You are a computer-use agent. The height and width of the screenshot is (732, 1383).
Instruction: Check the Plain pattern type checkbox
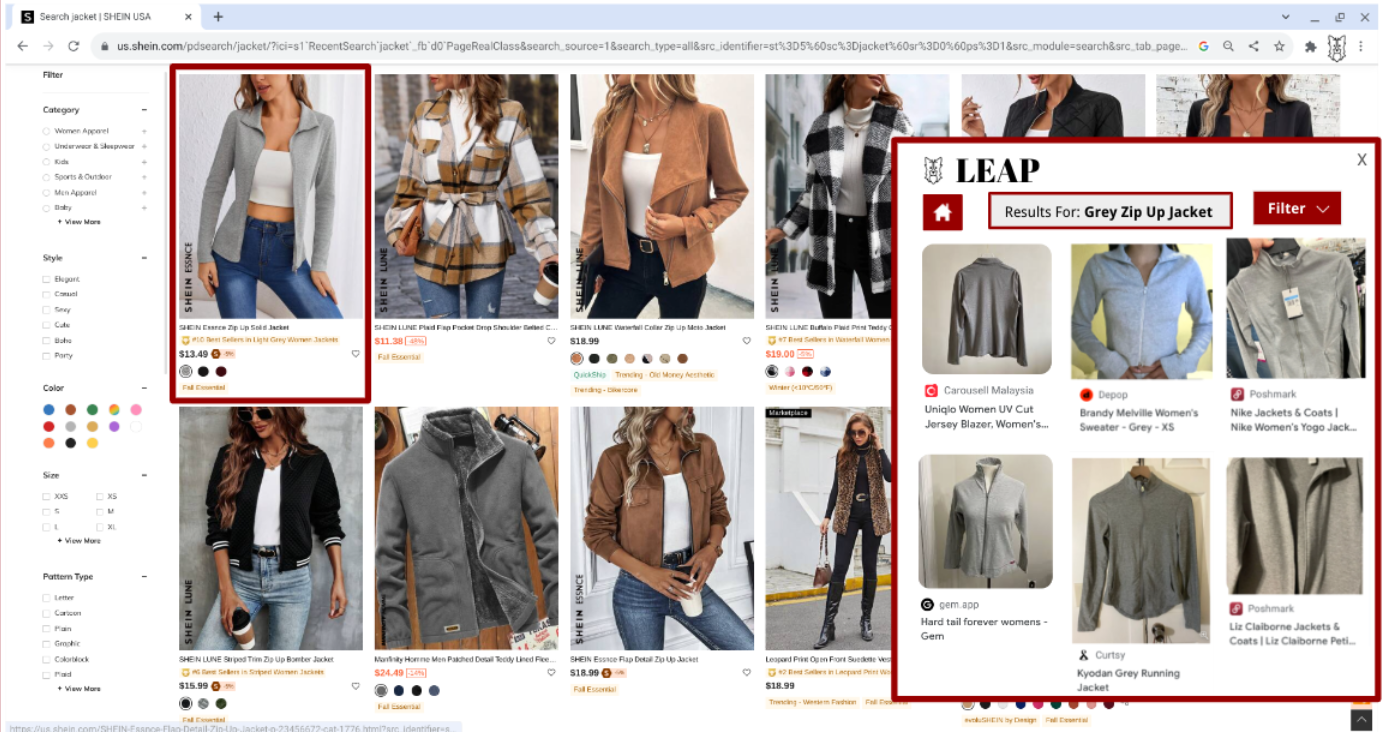[46, 629]
